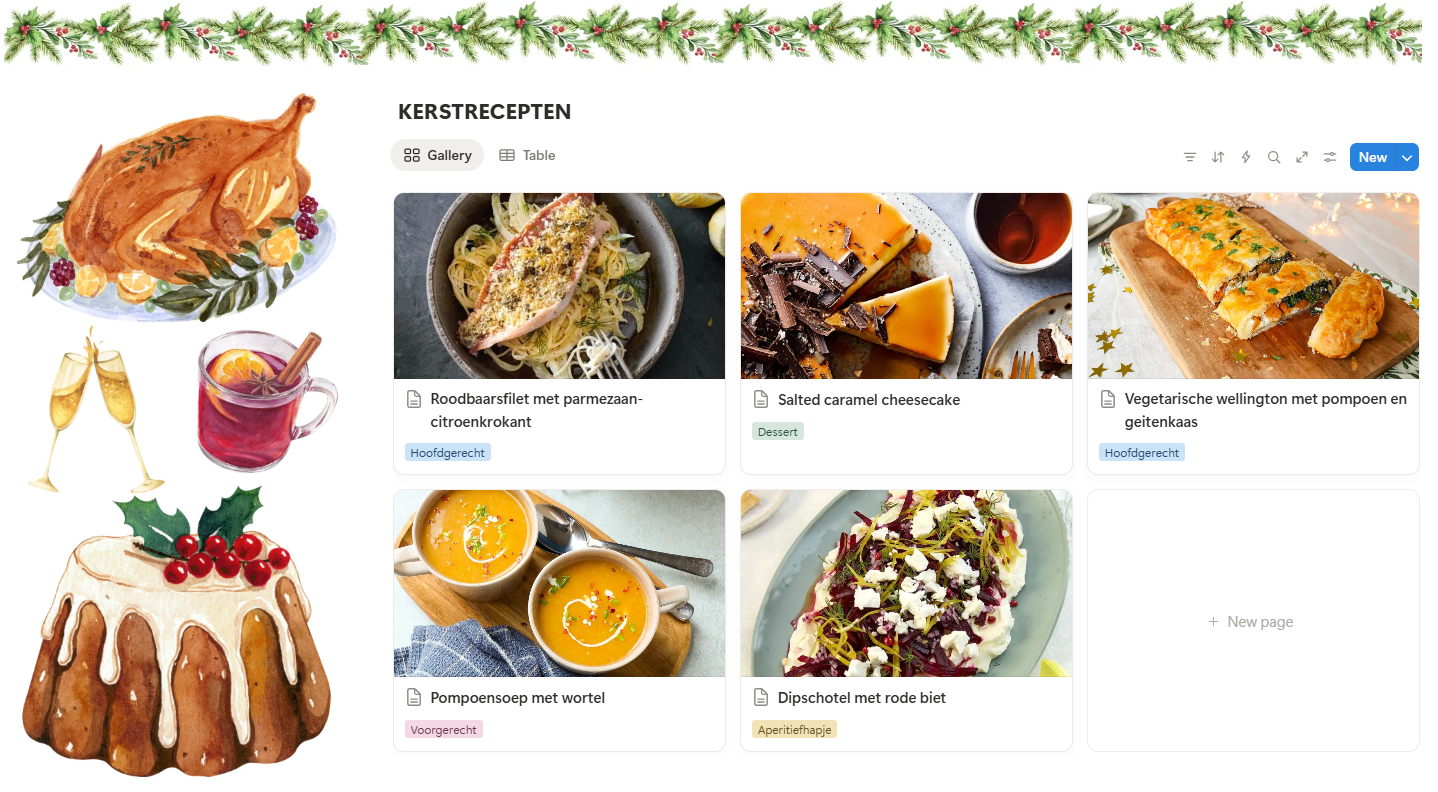Click page icon beside Dipschotel met rode biet
The width and height of the screenshot is (1438, 792).
762,698
